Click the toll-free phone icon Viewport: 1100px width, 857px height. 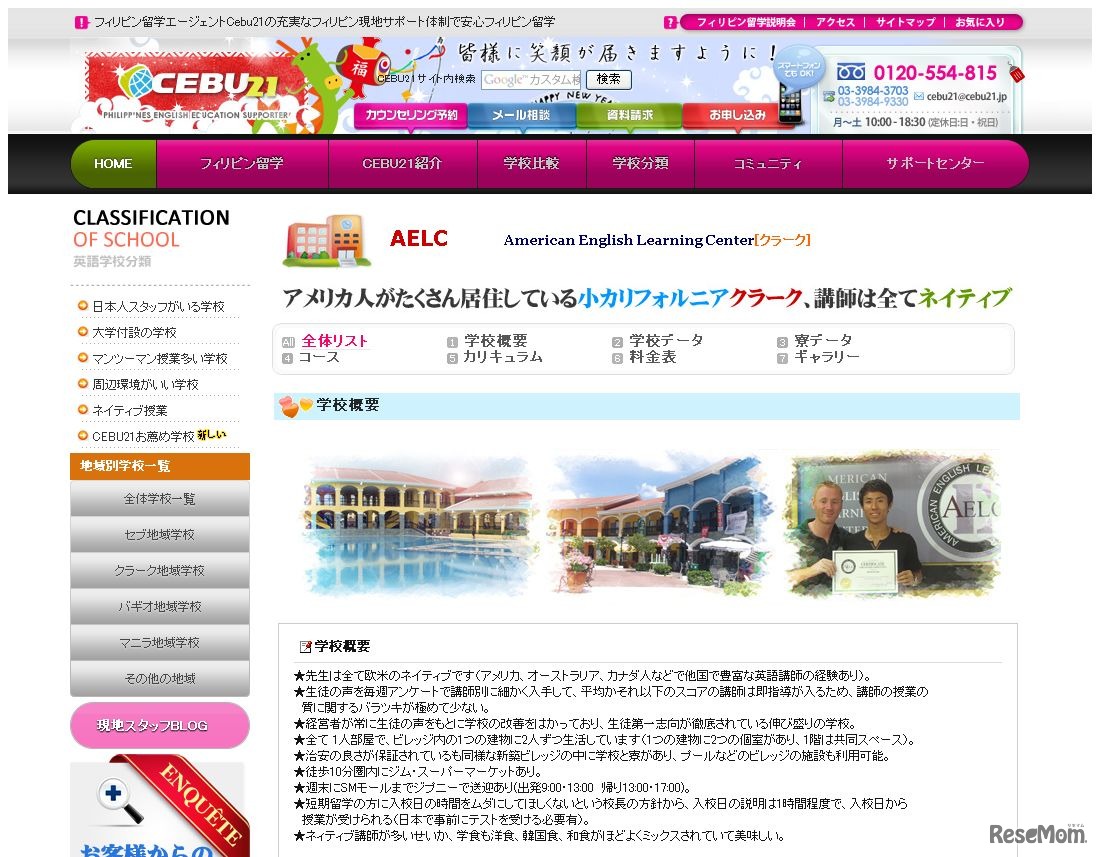coord(851,72)
